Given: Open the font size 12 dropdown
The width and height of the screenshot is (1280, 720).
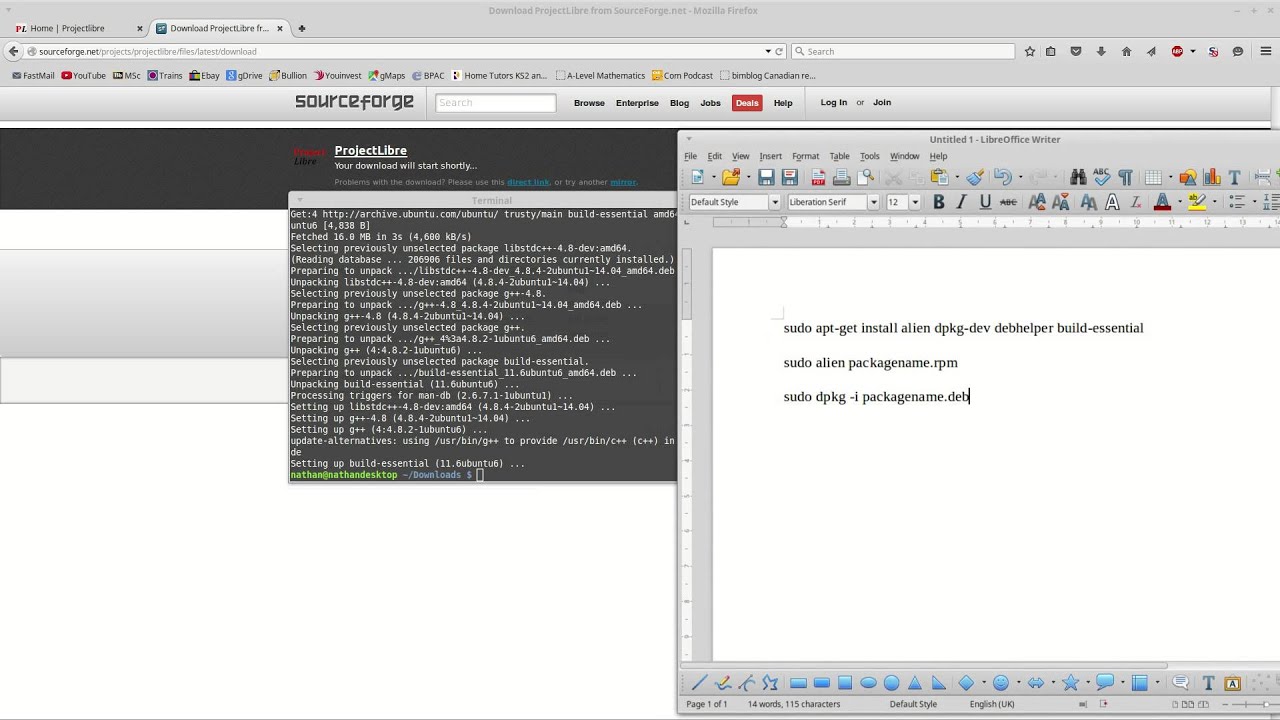Looking at the screenshot, I should (x=915, y=202).
